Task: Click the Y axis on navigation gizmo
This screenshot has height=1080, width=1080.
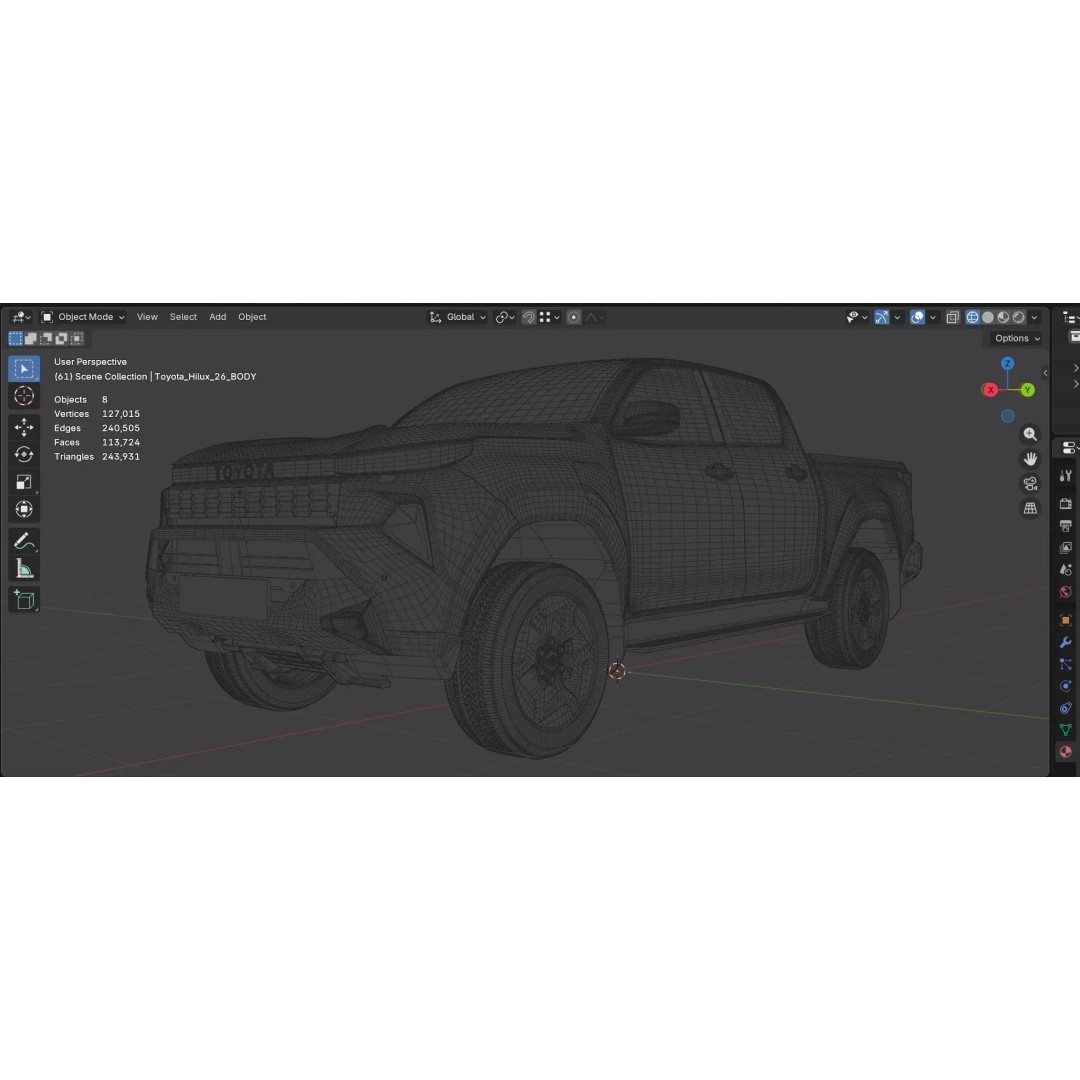Action: 1028,390
